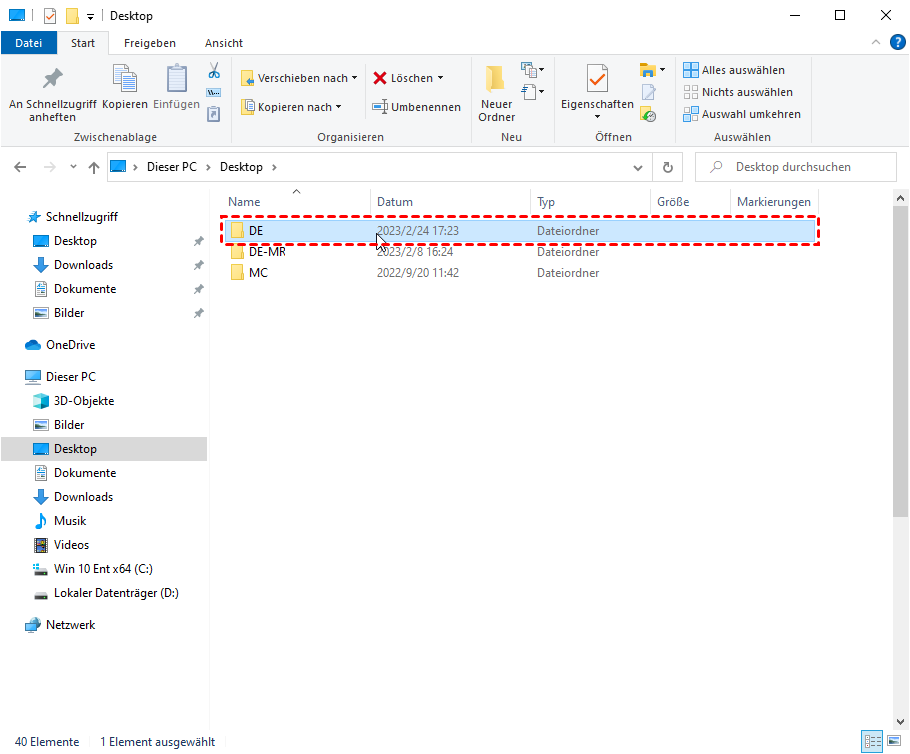Open address bar history dropdown
Screen dimensions: 910x754
tap(639, 167)
